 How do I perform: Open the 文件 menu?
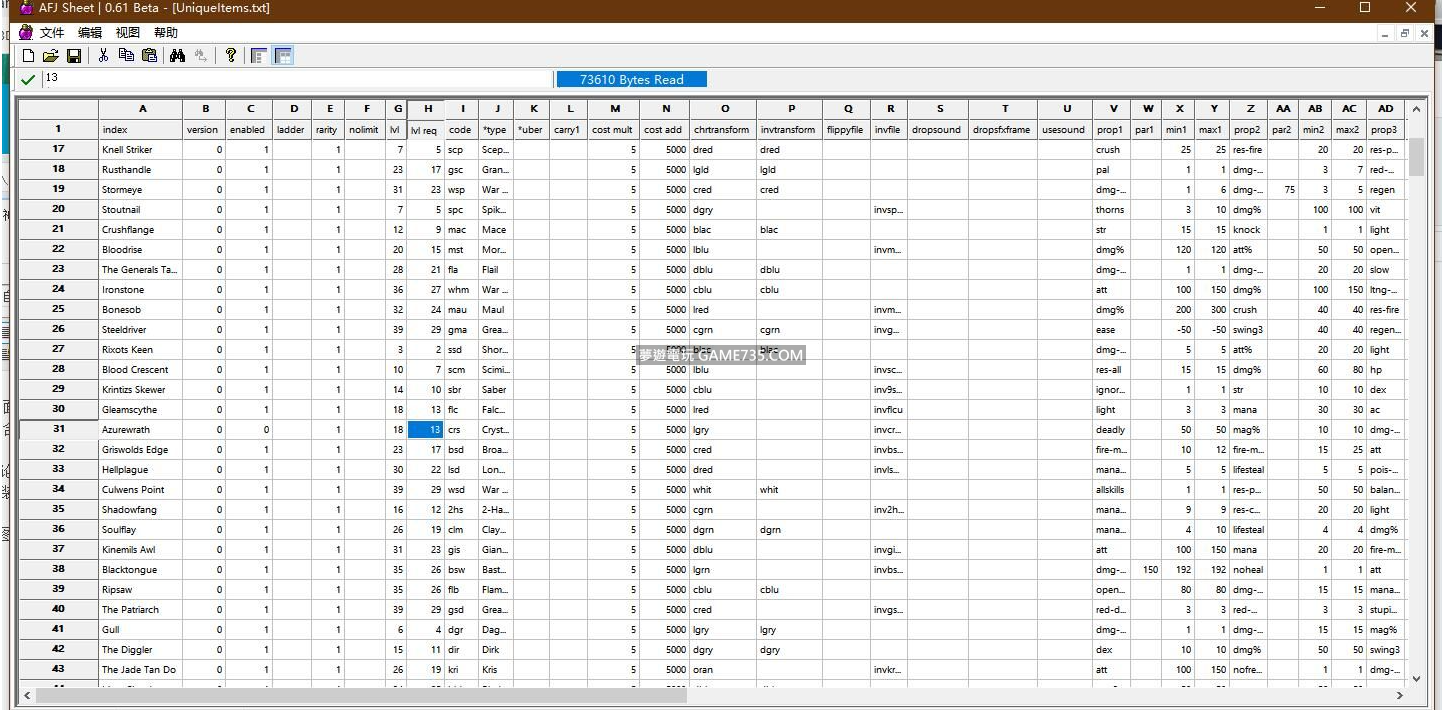[52, 33]
